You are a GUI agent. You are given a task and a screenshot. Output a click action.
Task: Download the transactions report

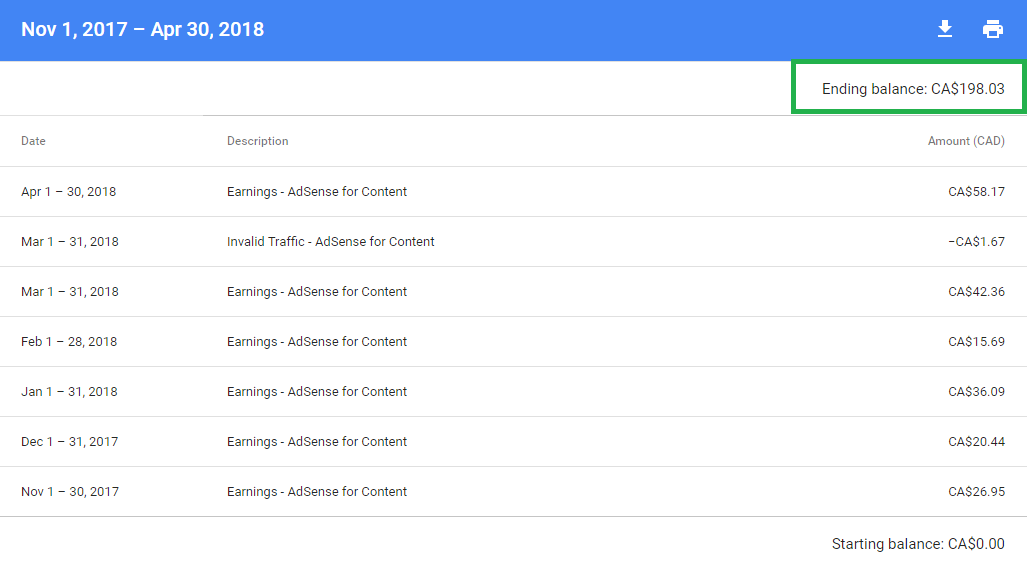click(944, 29)
